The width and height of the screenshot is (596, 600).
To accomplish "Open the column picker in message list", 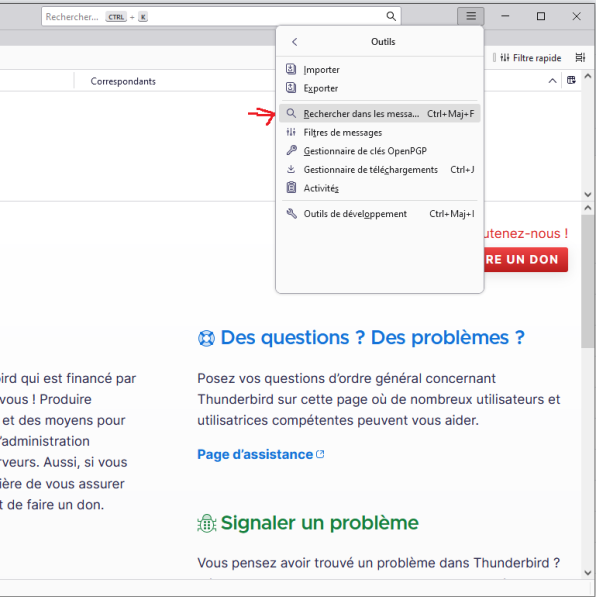I will pos(571,80).
